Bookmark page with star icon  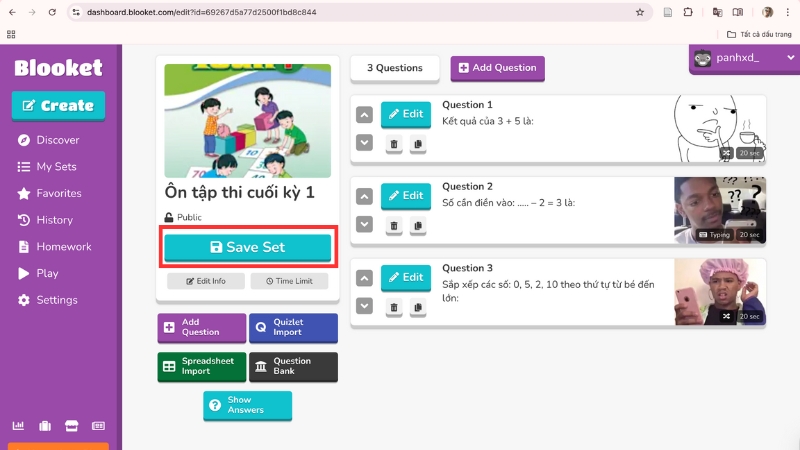[x=640, y=12]
